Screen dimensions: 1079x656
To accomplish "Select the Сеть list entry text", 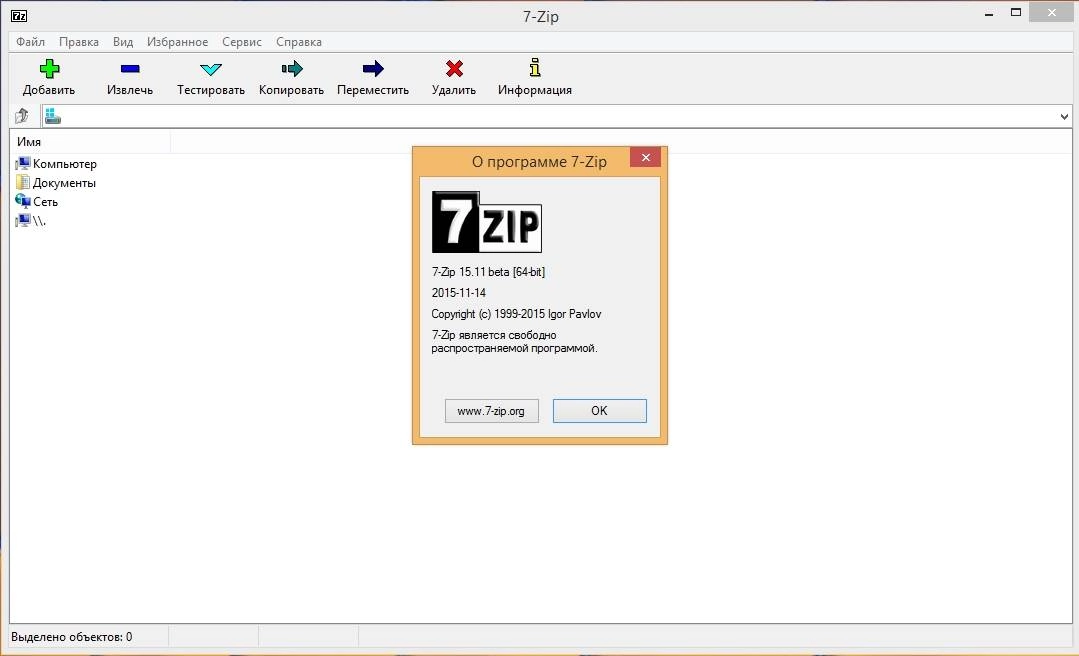I will tap(45, 202).
